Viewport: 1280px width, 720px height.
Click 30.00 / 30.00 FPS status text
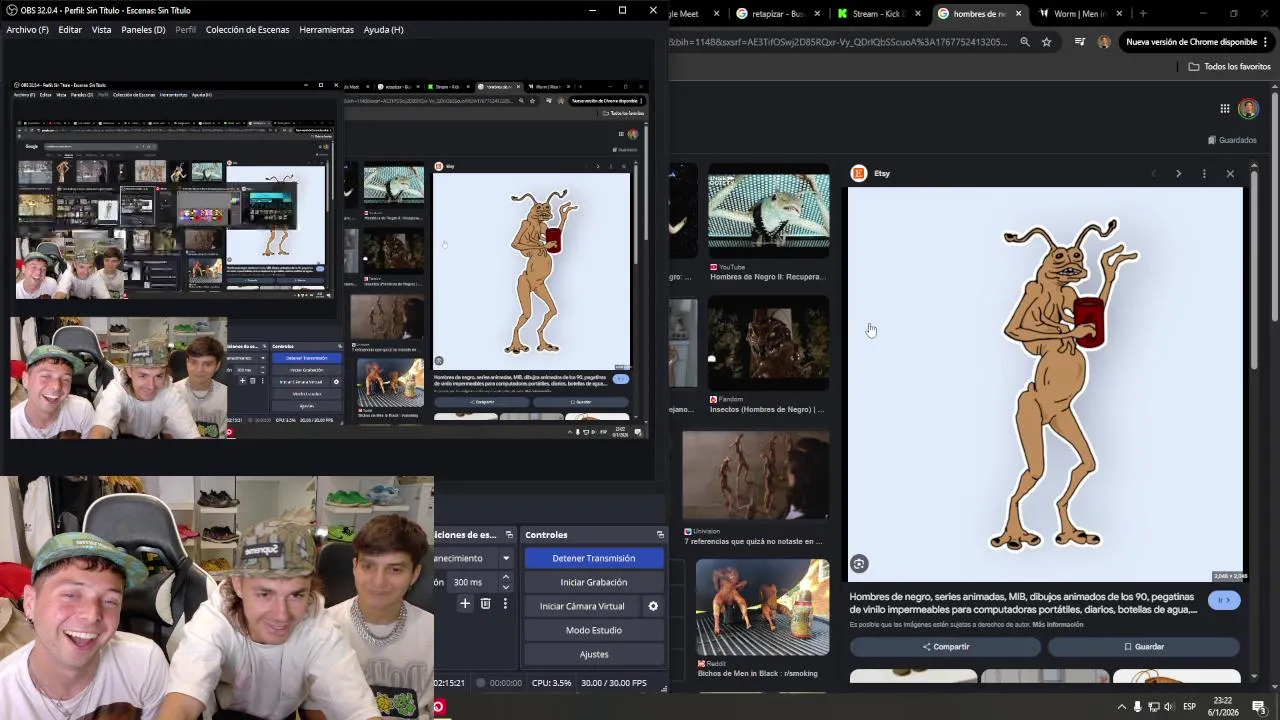(614, 683)
